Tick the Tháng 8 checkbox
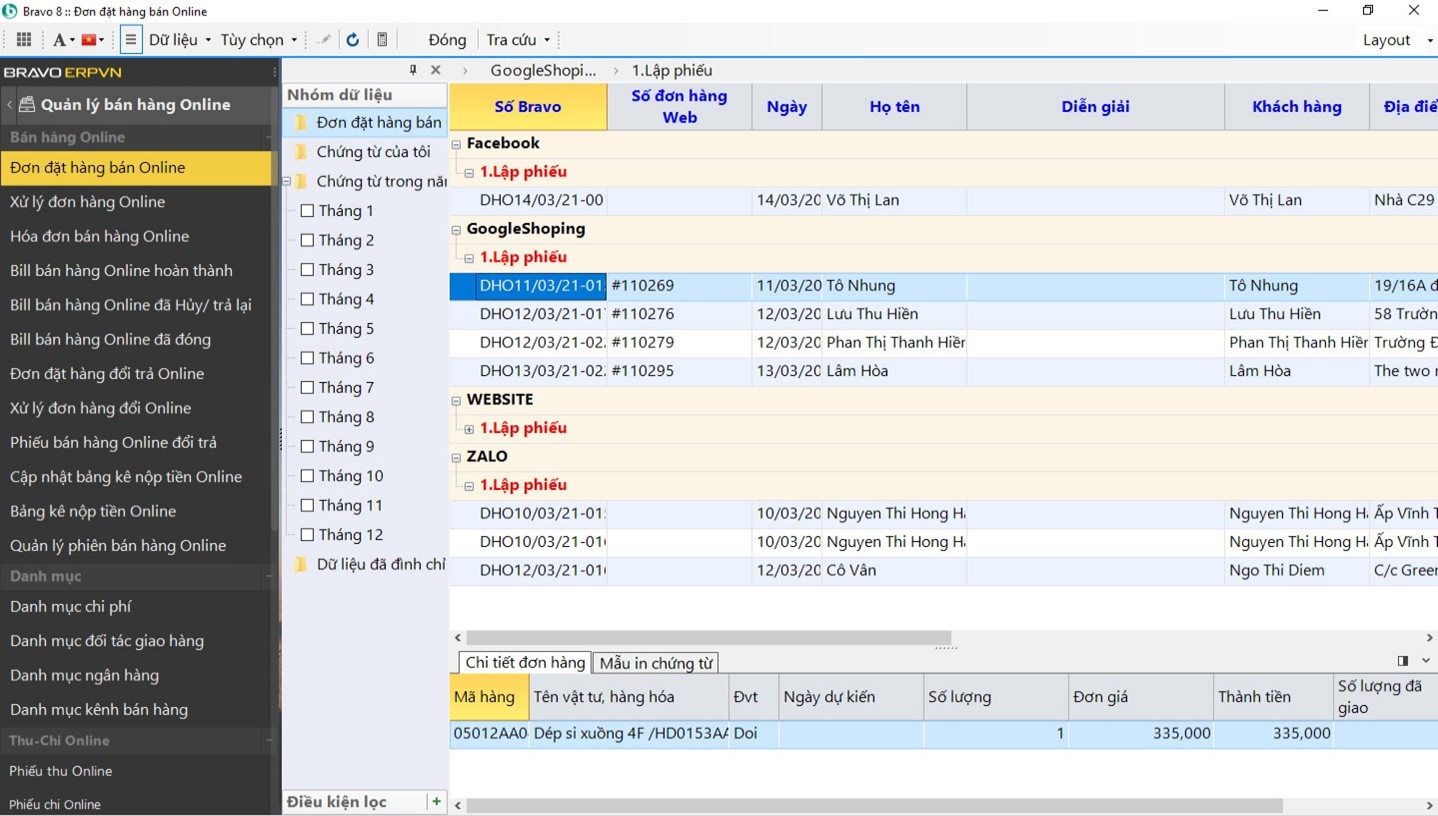1438x816 pixels. pos(307,417)
